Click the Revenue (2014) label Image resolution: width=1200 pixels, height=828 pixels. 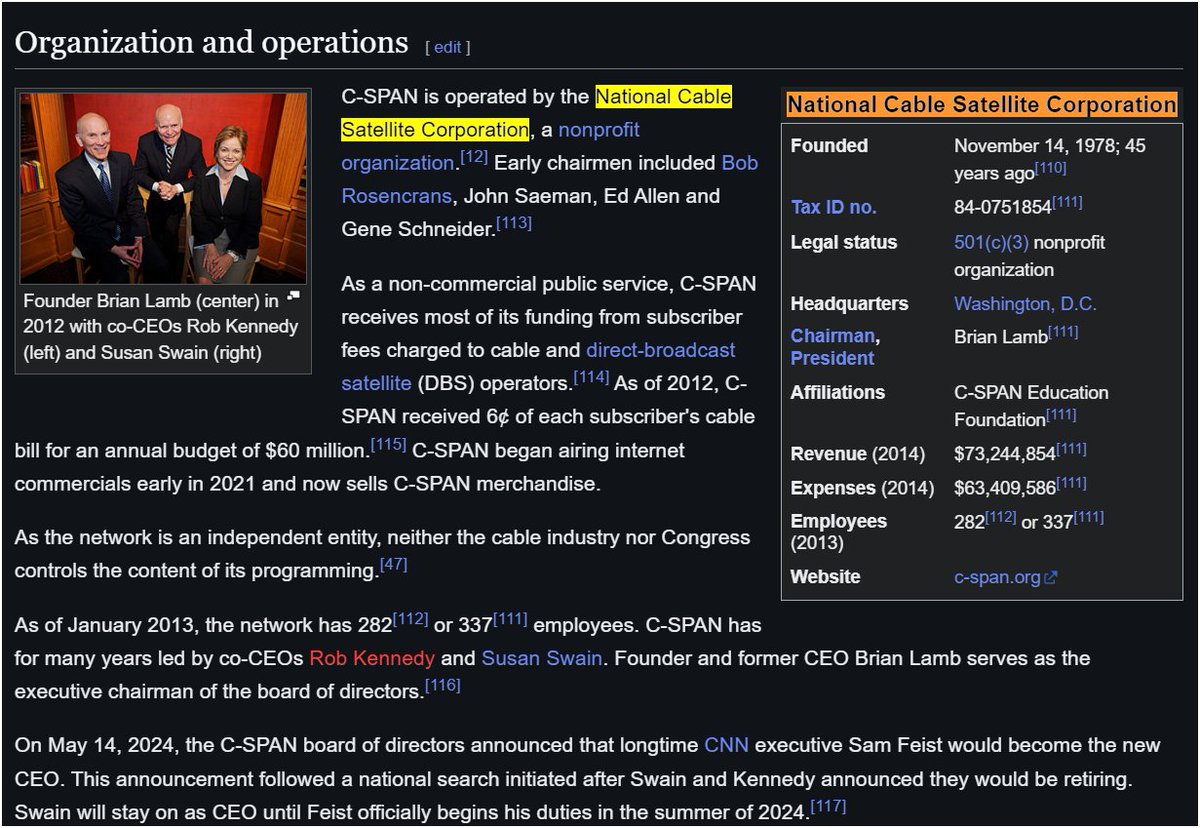[x=858, y=454]
